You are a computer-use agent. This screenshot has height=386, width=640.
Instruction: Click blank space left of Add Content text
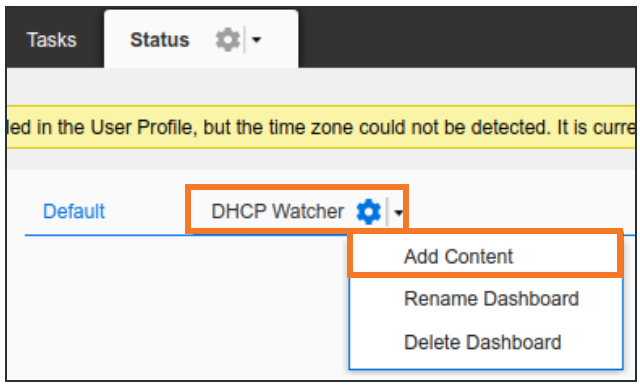point(378,257)
